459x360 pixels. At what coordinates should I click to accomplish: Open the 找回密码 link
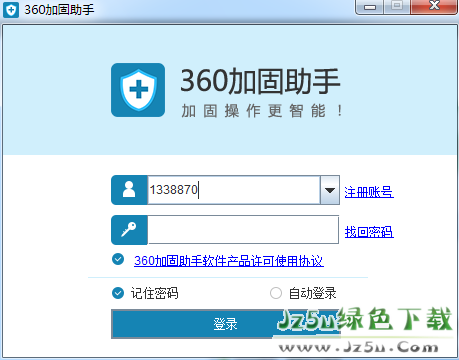[x=369, y=232]
